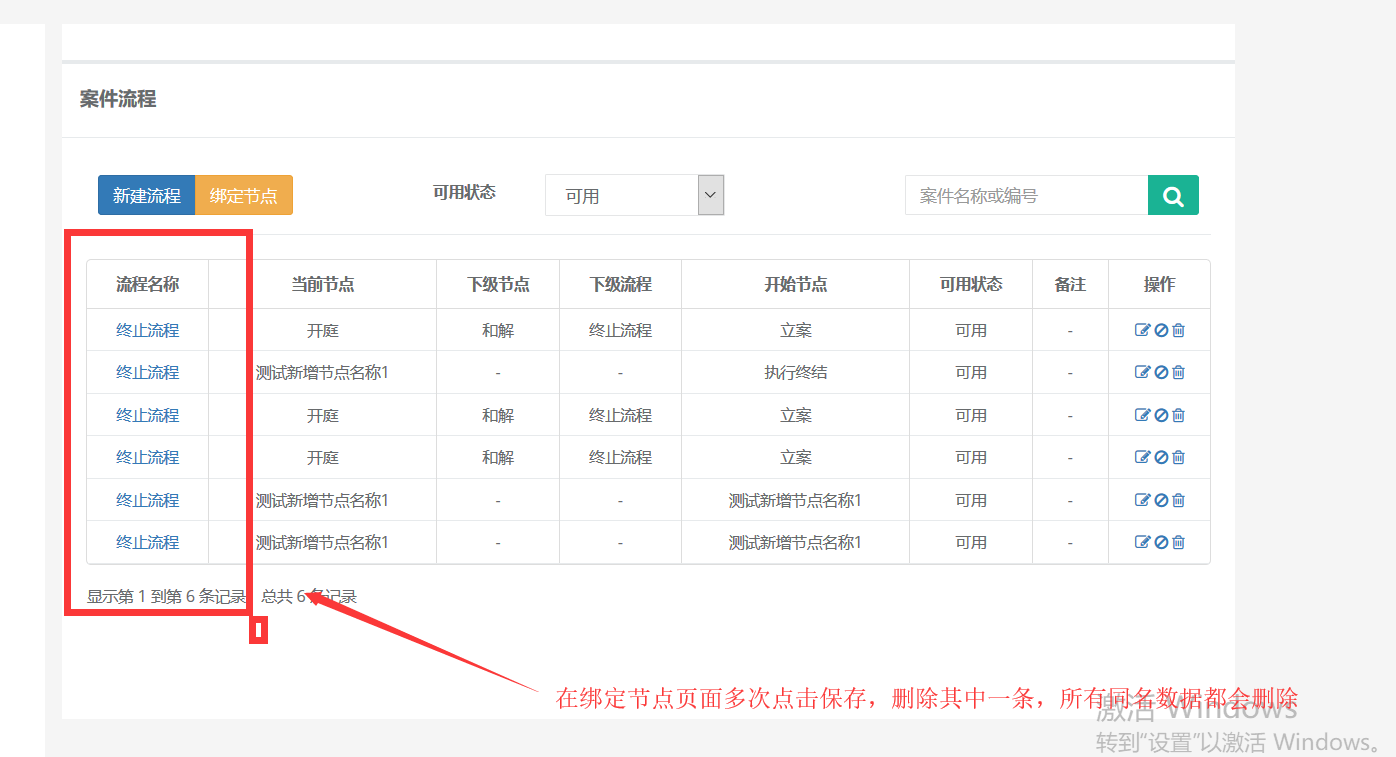Viewport: 1396px width, 757px height.
Task: Edit the row with start node 执行终结
Action: pos(1142,372)
